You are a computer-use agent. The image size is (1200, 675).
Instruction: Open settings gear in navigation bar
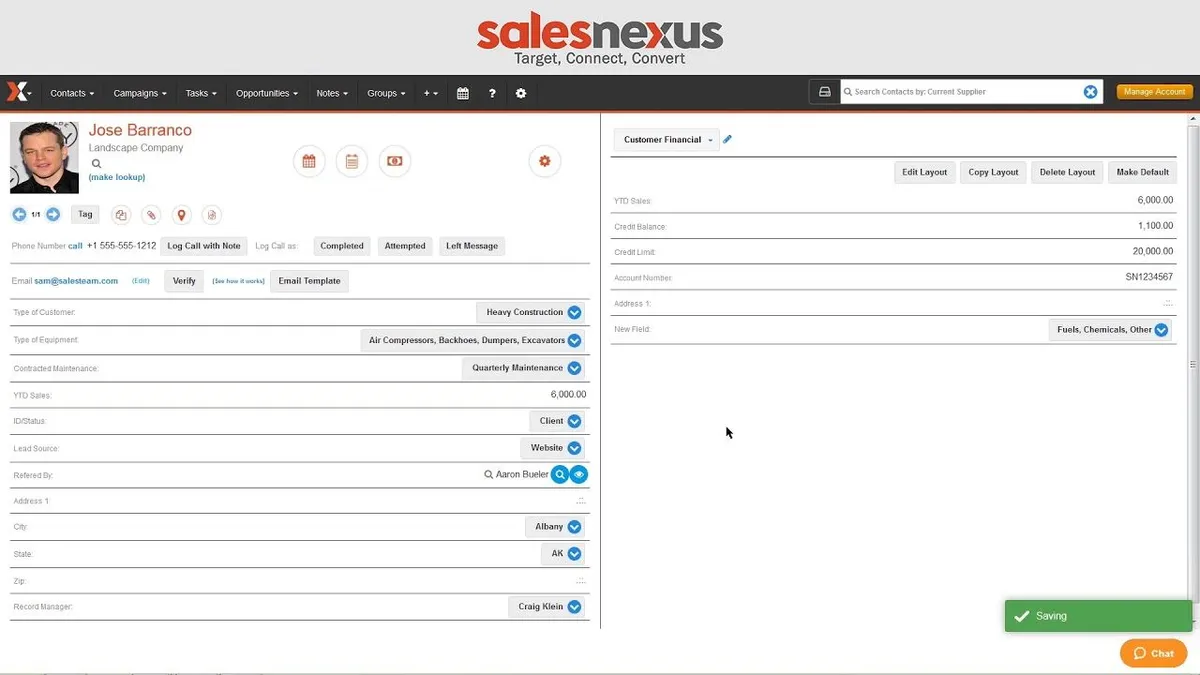[521, 93]
